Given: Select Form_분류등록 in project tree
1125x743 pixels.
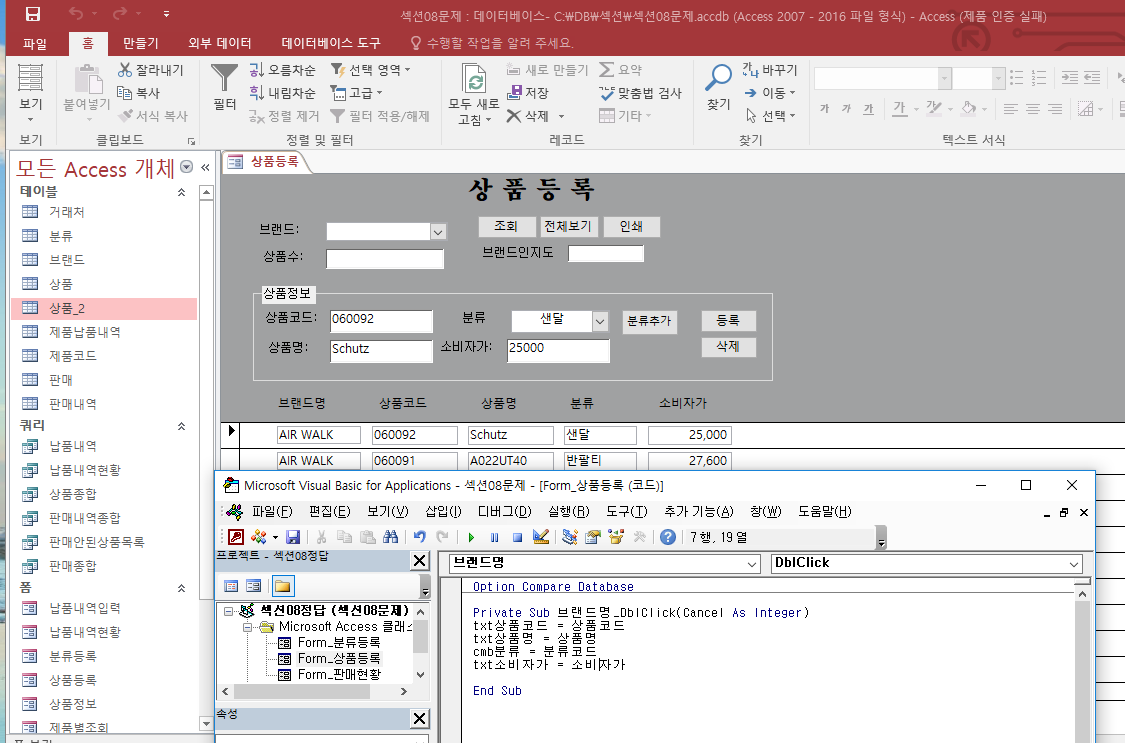Looking at the screenshot, I should coord(338,642).
